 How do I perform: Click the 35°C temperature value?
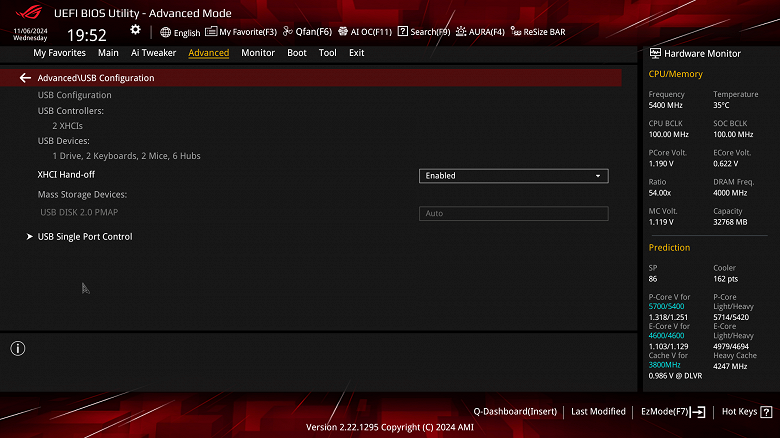pyautogui.click(x=721, y=106)
